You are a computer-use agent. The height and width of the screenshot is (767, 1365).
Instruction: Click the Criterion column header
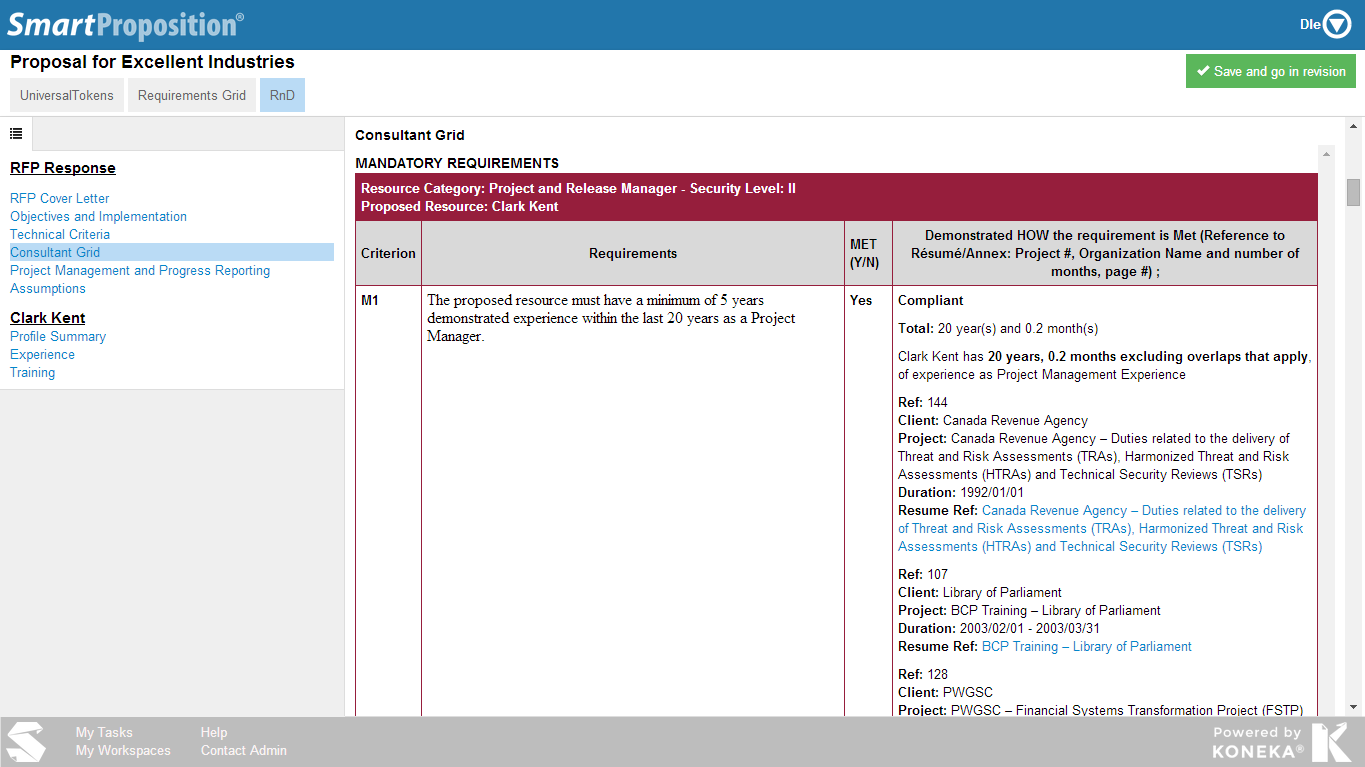388,253
